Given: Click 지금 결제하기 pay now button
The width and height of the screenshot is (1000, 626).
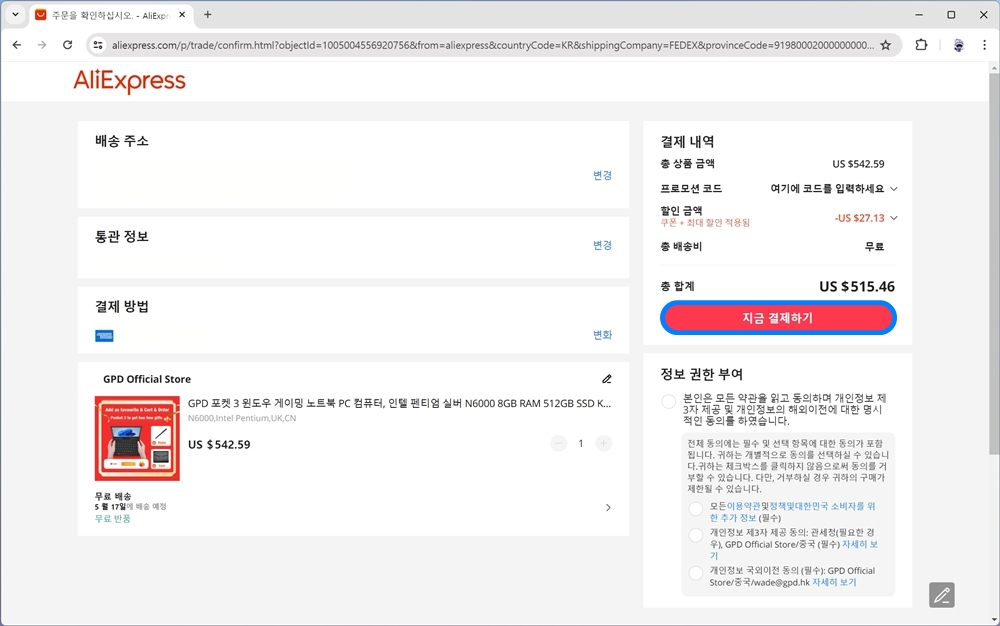Looking at the screenshot, I should [x=778, y=317].
